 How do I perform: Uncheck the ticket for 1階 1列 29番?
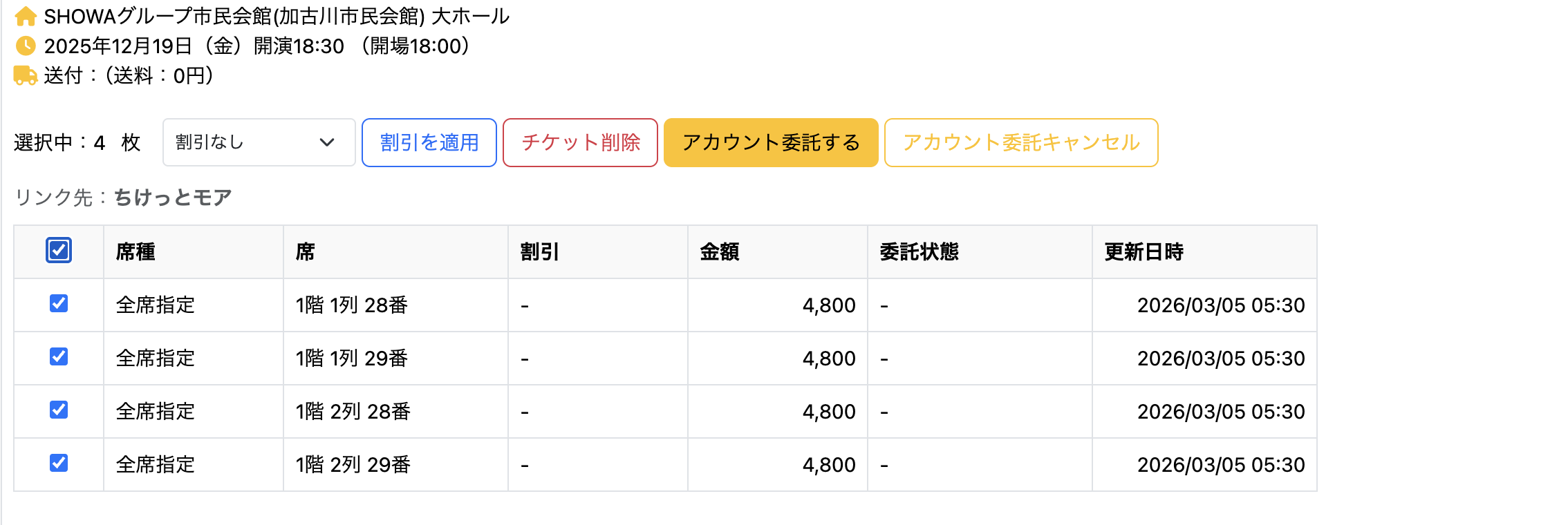point(59,358)
